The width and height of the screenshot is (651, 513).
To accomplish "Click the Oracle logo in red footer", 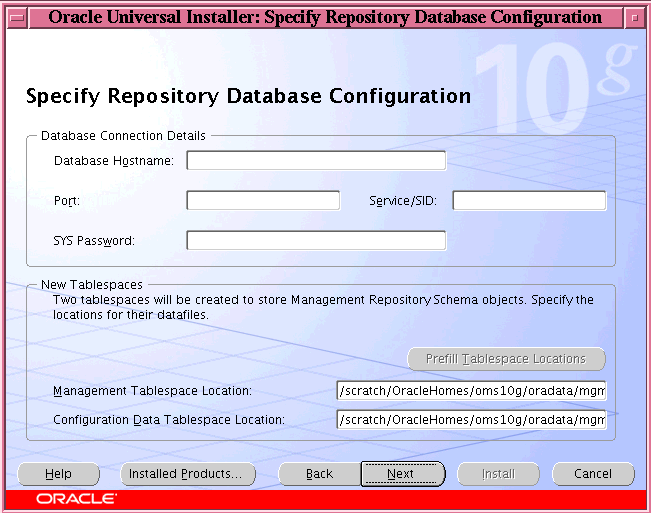I will coord(76,498).
